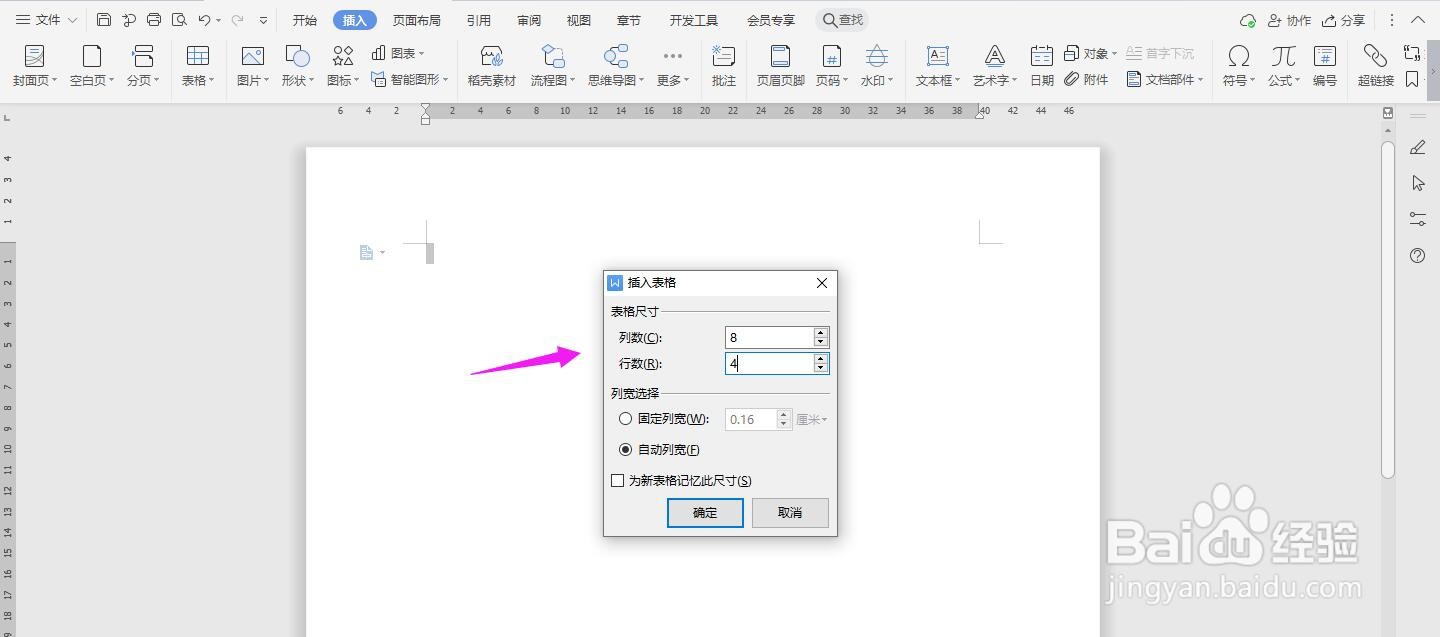The width and height of the screenshot is (1440, 637).
Task: Switch to the 引用 tab
Action: tap(479, 20)
